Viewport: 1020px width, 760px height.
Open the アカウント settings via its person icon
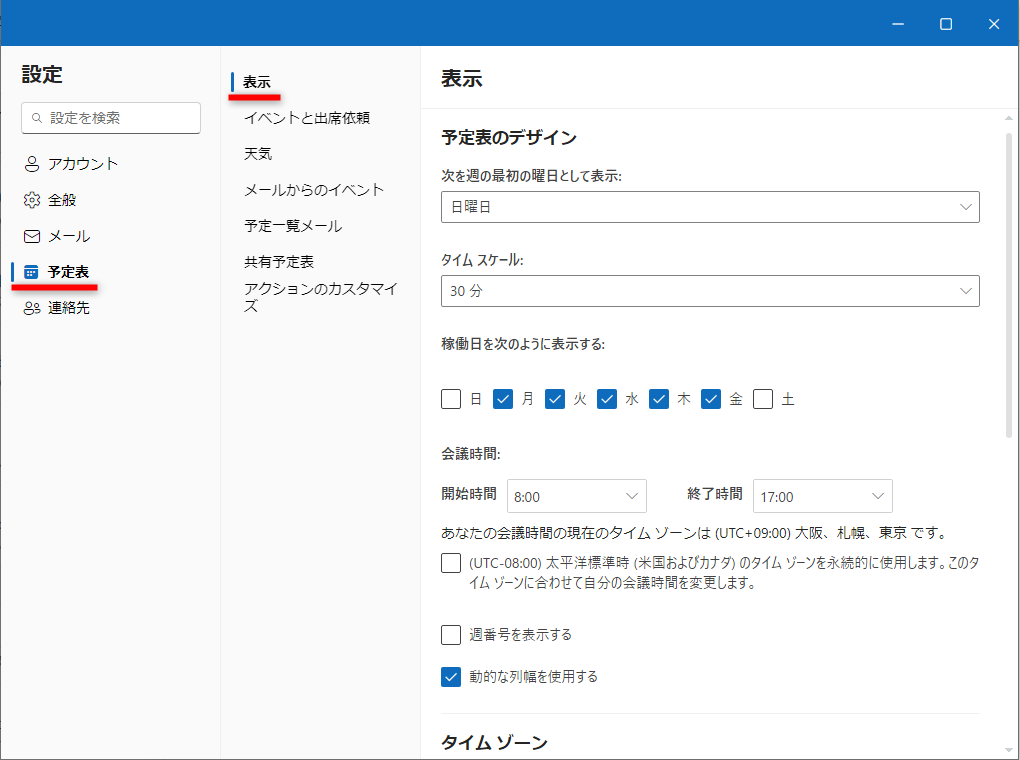click(31, 163)
